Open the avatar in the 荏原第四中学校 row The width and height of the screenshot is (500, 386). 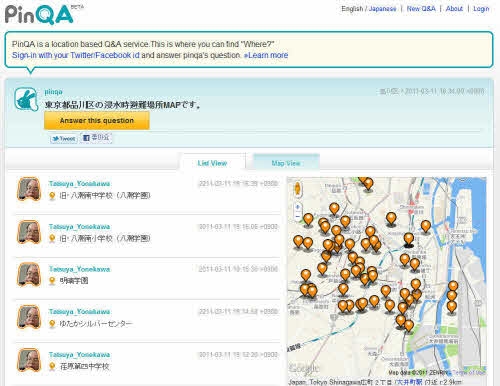click(x=29, y=360)
